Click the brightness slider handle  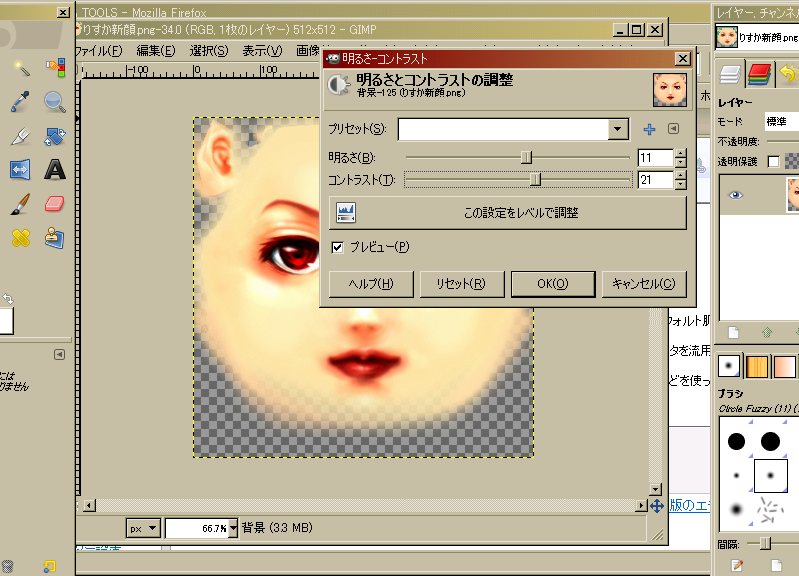526,158
